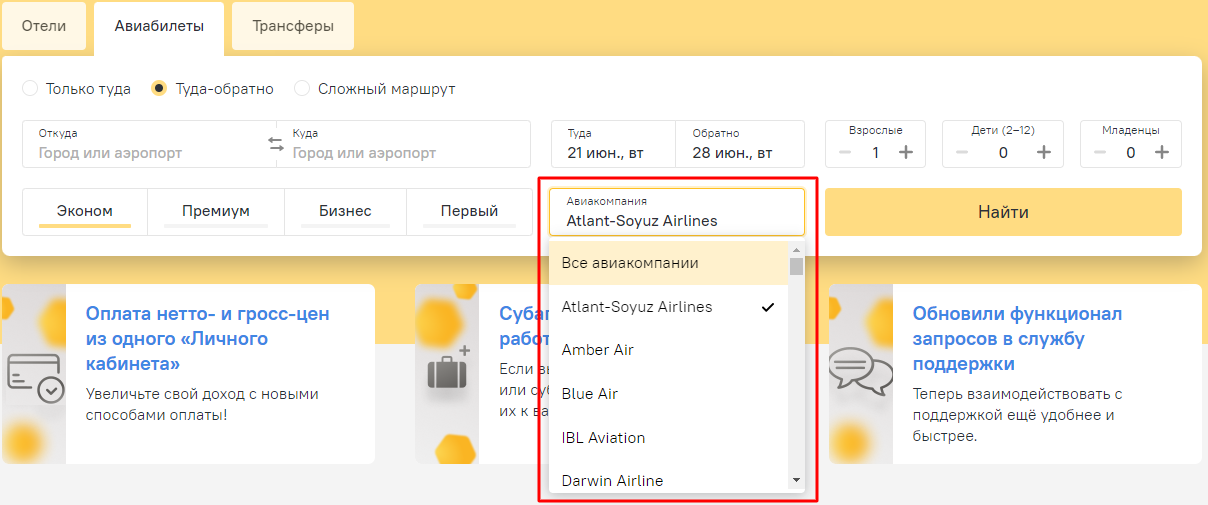Viewport: 1208px width, 505px height.
Task: Decrease adults count with minus icon
Action: (x=845, y=152)
